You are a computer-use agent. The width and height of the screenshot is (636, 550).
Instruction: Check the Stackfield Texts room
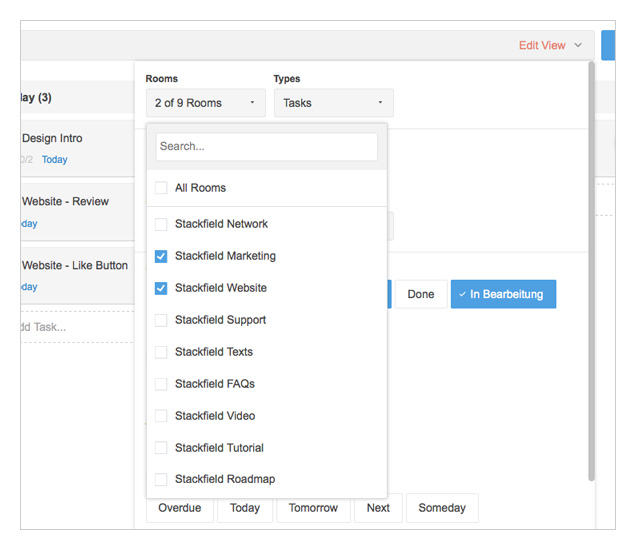pos(161,352)
